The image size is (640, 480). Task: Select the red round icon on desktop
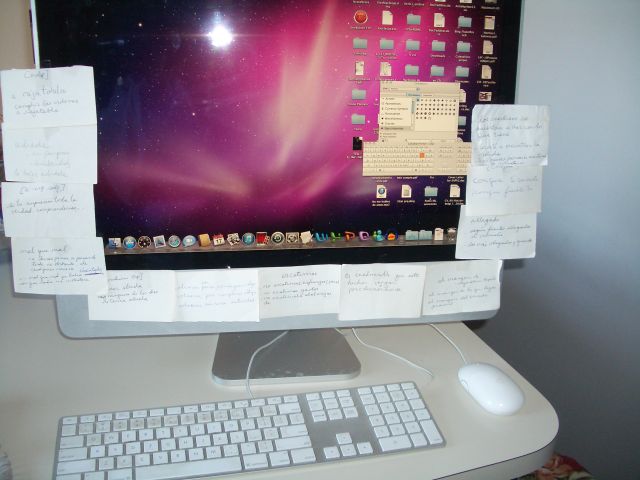pyautogui.click(x=362, y=18)
